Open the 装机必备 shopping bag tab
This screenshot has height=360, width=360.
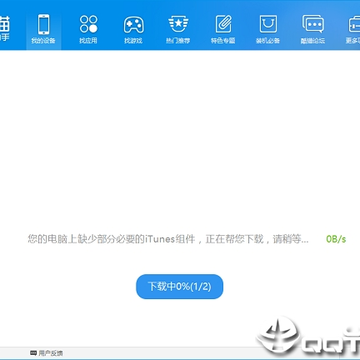pos(268,29)
